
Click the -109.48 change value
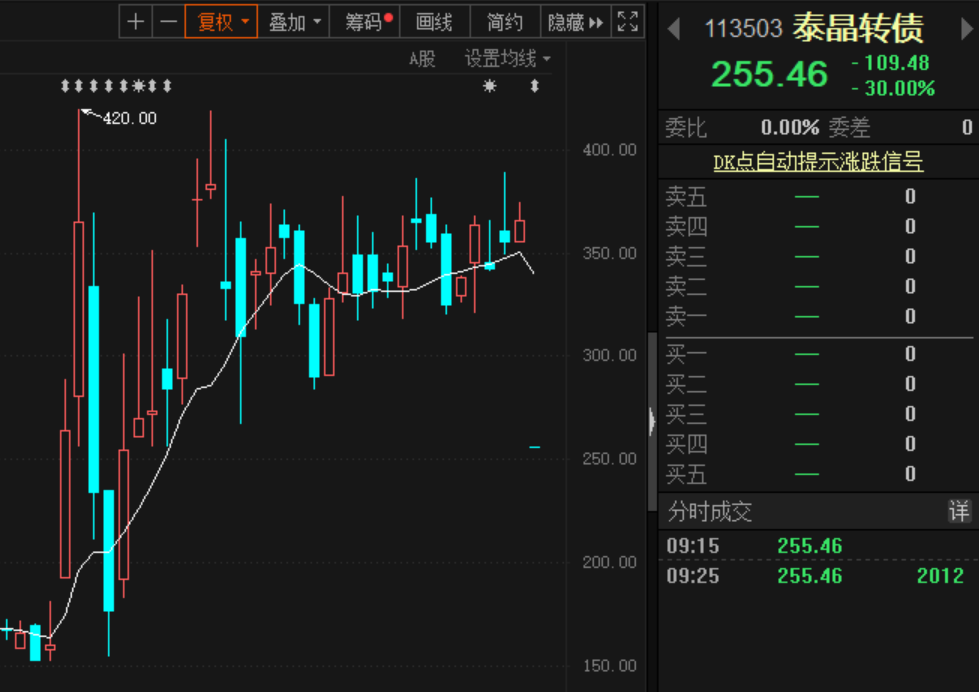tap(891, 62)
